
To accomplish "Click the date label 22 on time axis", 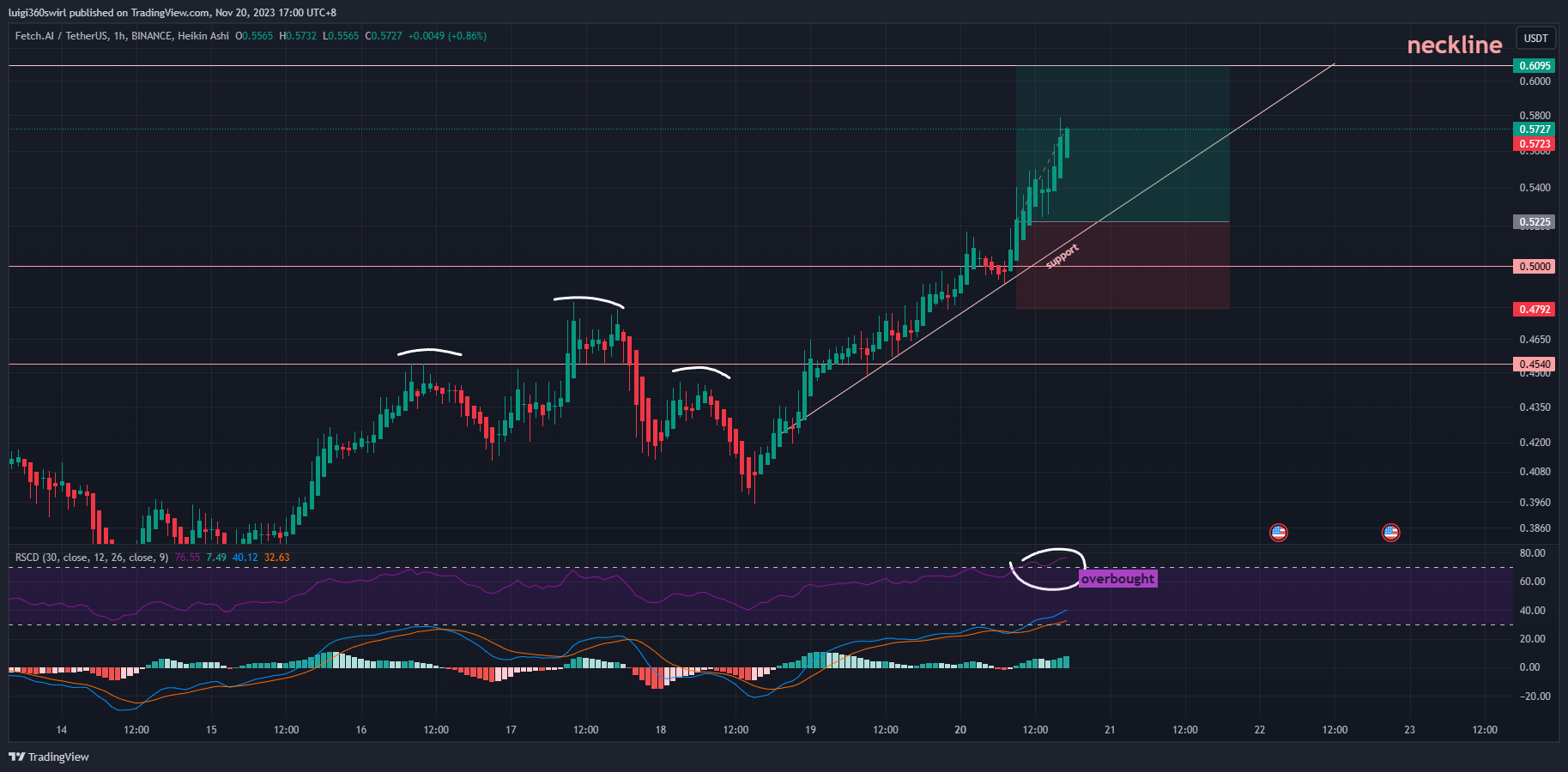I will [x=1260, y=730].
